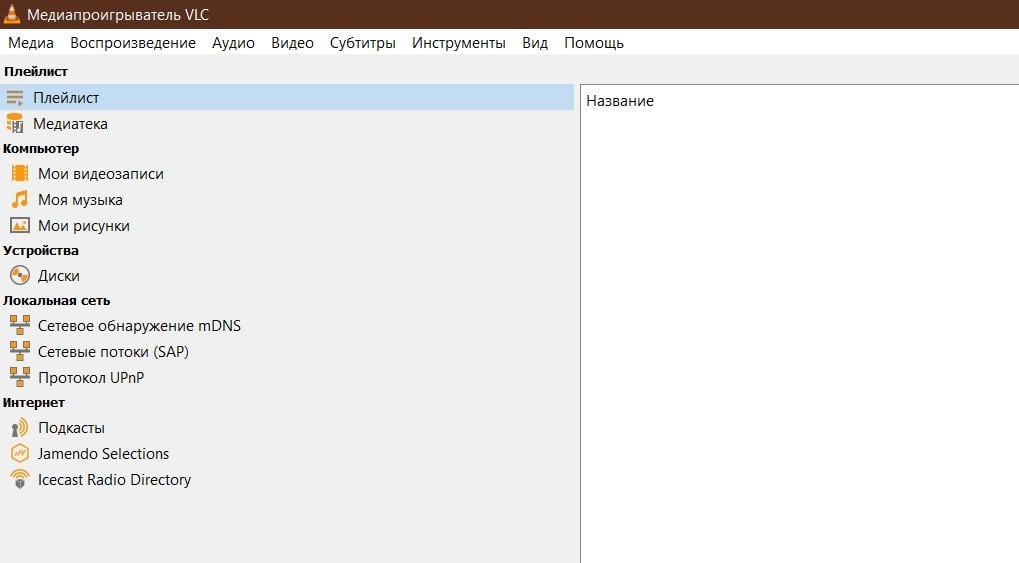Click the Сетевое обнаружение mDNS network icon
The height and width of the screenshot is (563, 1019).
pyautogui.click(x=19, y=325)
